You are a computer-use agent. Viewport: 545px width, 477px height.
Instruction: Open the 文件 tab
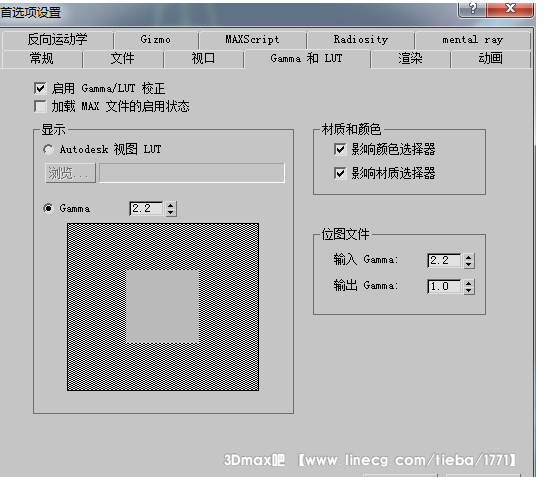[122, 58]
